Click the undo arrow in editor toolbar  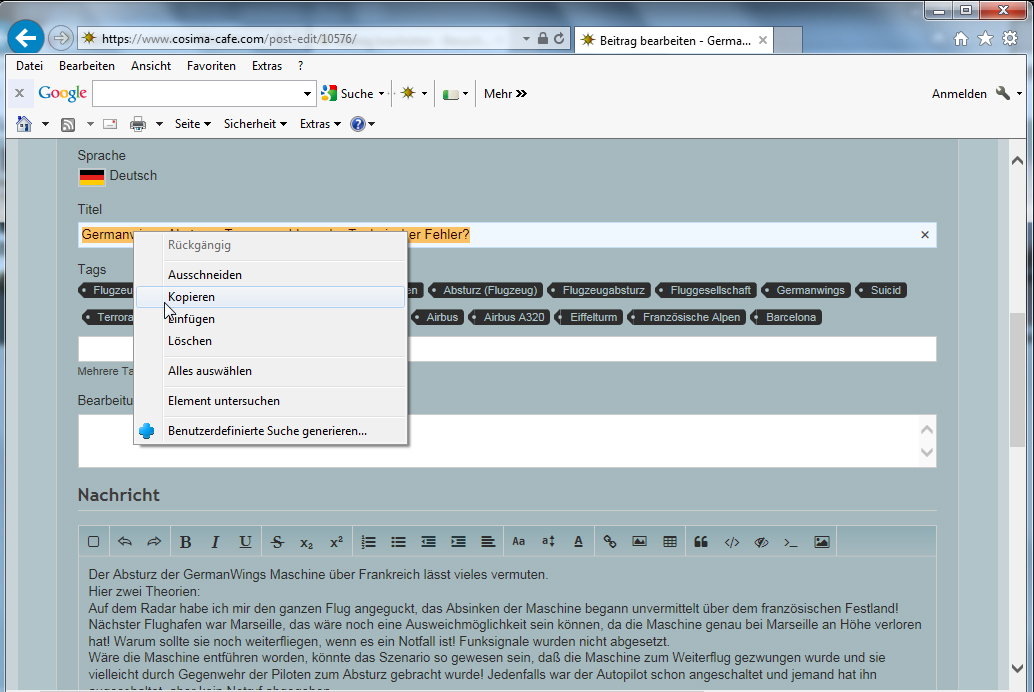pyautogui.click(x=125, y=542)
